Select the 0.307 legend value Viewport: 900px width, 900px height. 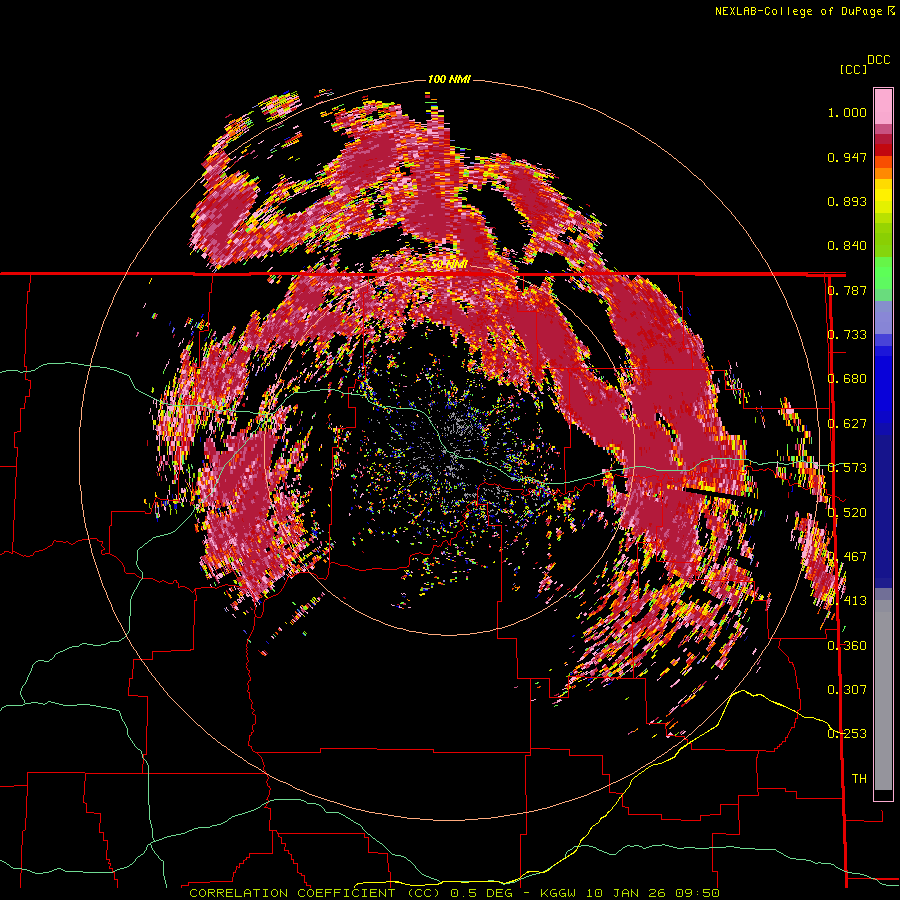[x=847, y=690]
